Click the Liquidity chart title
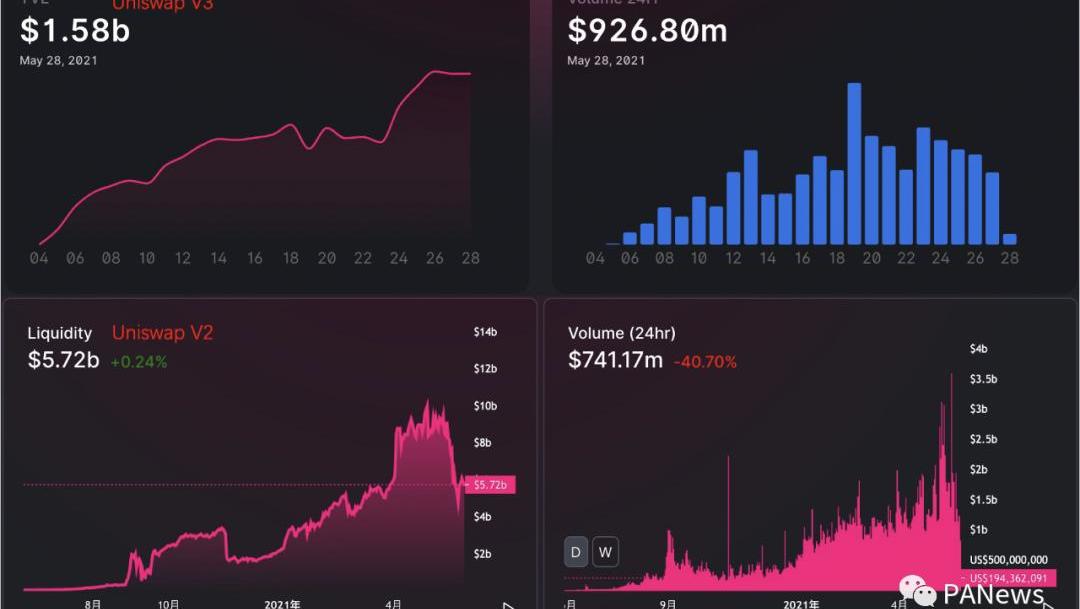This screenshot has height=609, width=1080. [x=60, y=333]
